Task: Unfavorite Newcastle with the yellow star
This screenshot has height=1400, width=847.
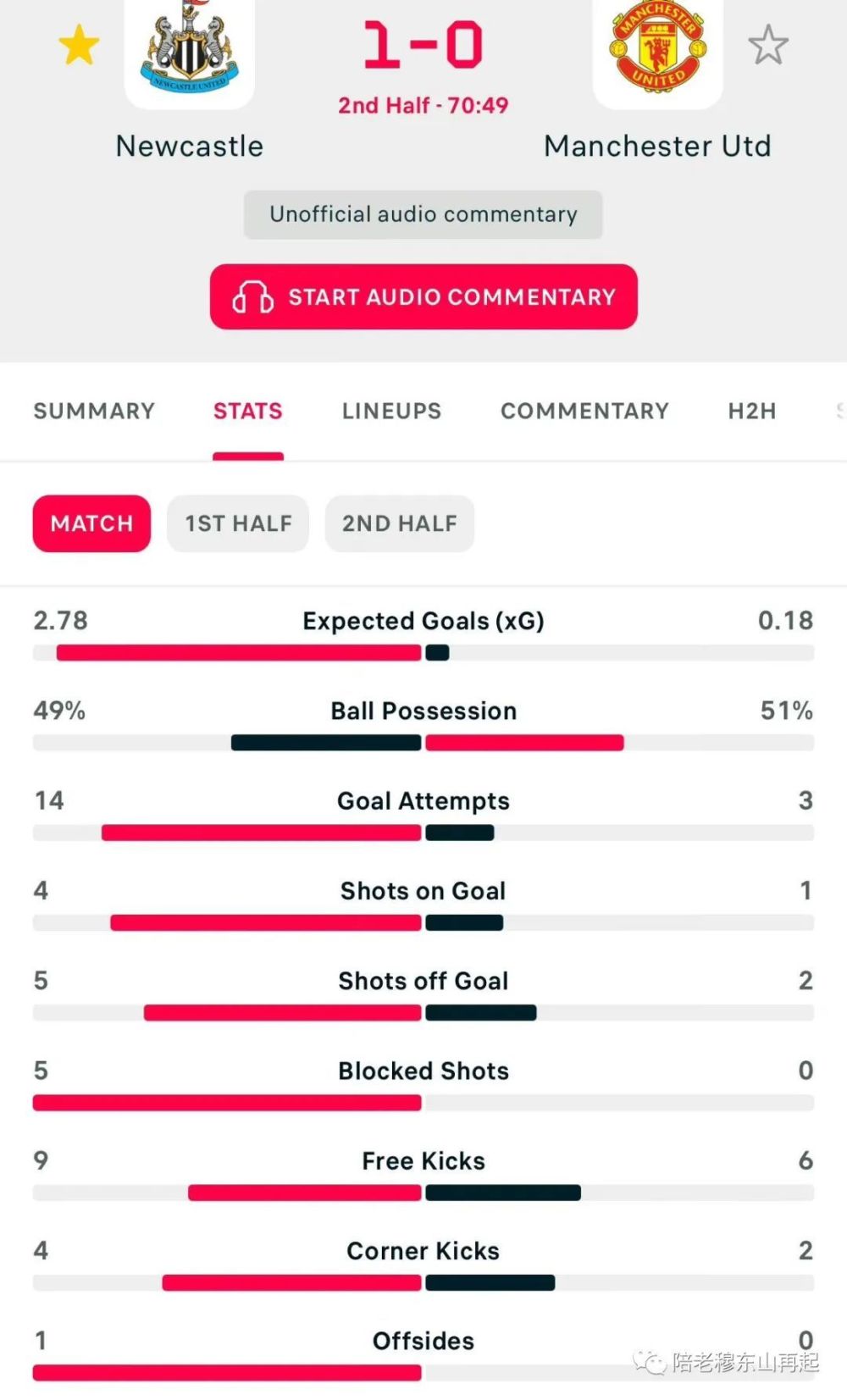Action: point(79,45)
